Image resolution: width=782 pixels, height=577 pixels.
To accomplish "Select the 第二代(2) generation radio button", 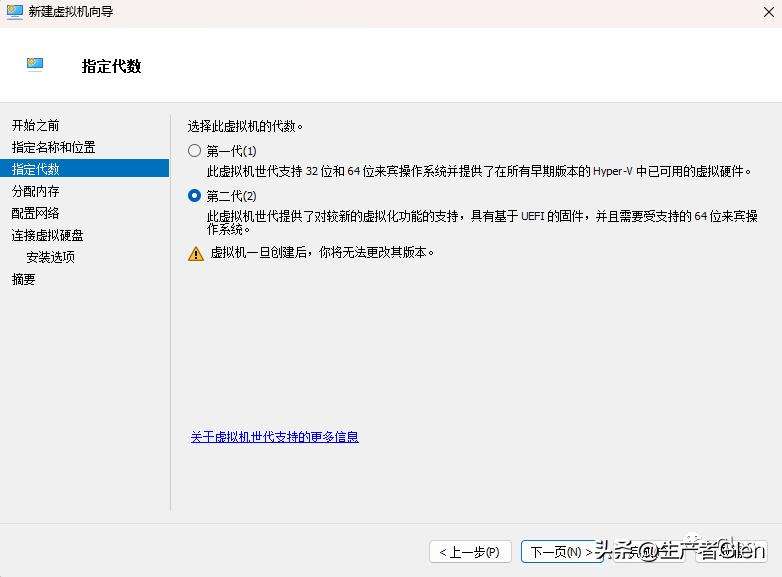I will click(x=195, y=195).
